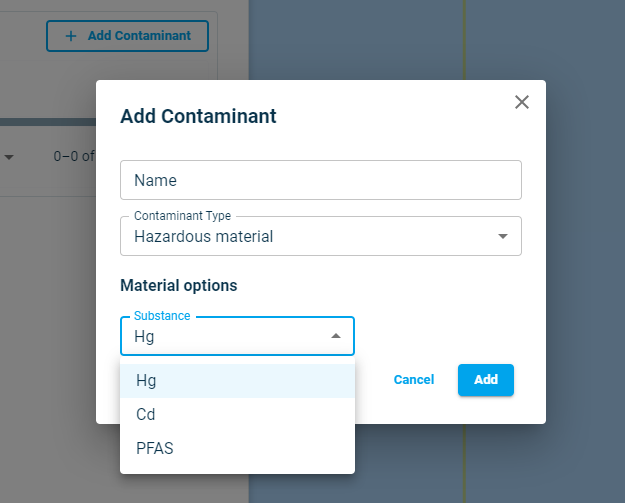Screen dimensions: 625x503
Task: Close the Add Contaminant dialog with X
Action: click(521, 102)
